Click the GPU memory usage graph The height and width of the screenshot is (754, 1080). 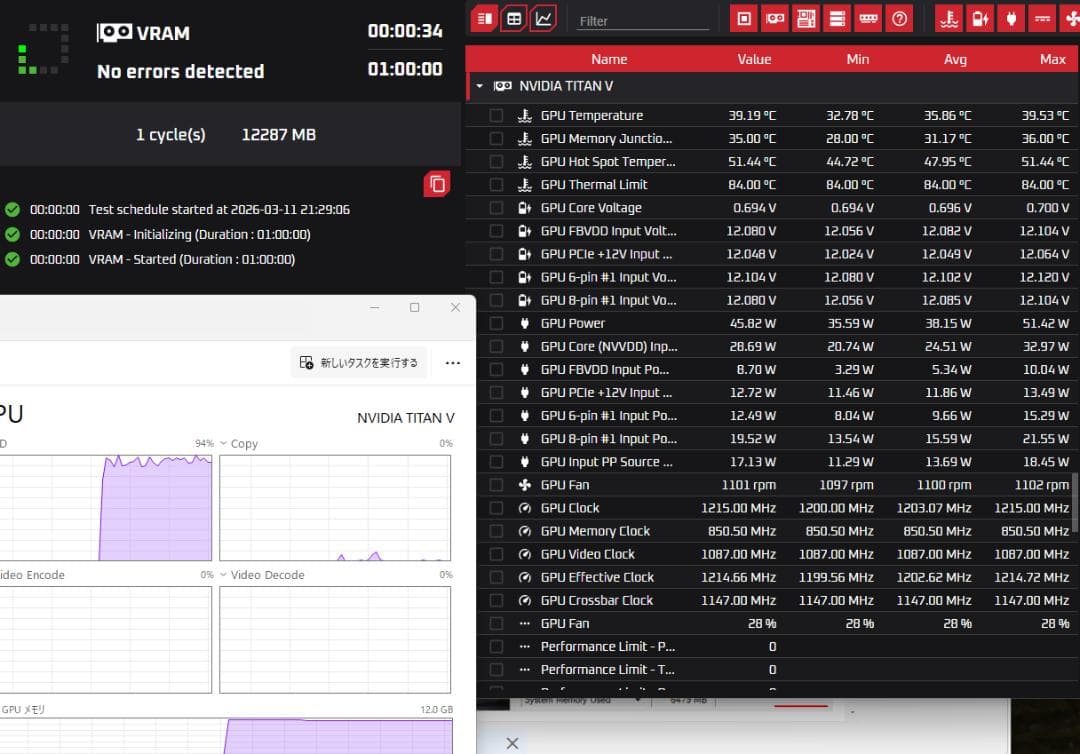[x=226, y=735]
